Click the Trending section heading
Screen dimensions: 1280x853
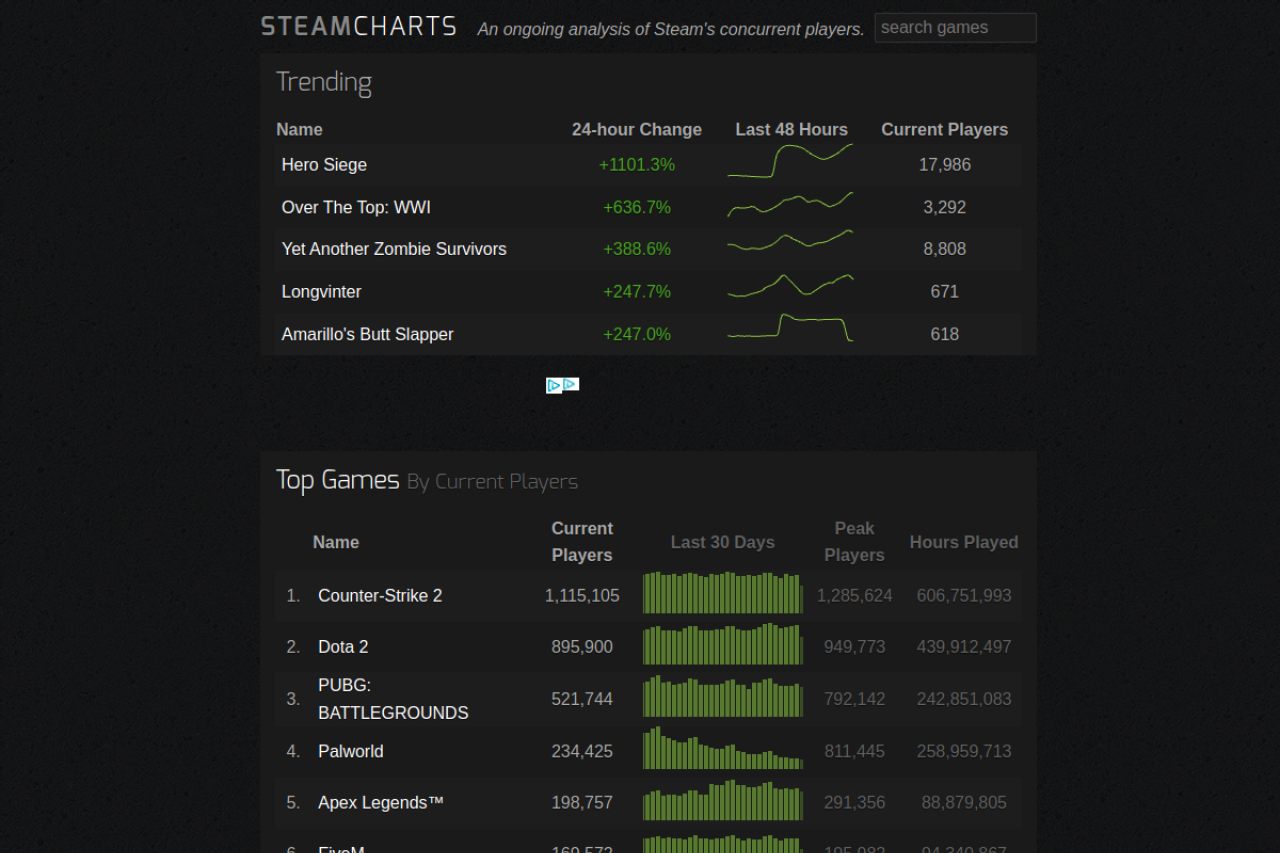click(x=324, y=82)
